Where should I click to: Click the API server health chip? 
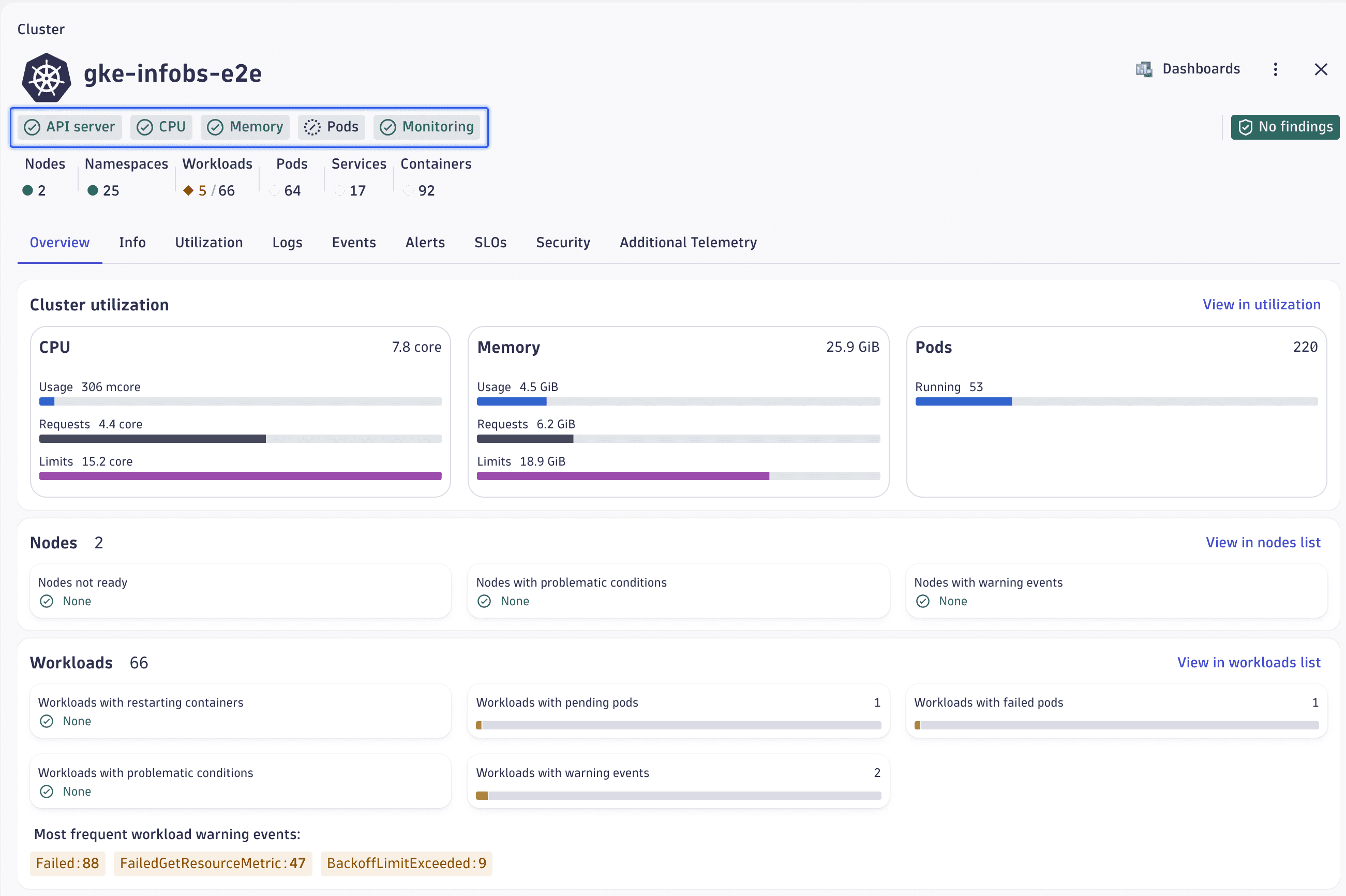coord(70,127)
